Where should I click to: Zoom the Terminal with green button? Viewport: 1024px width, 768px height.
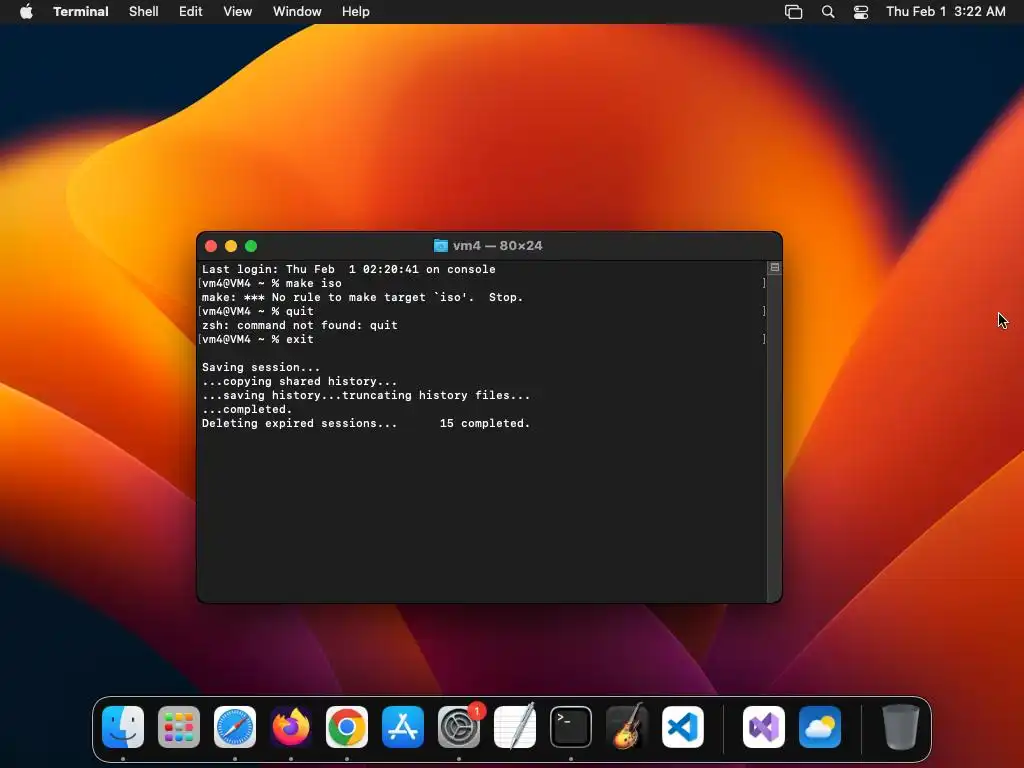click(251, 246)
